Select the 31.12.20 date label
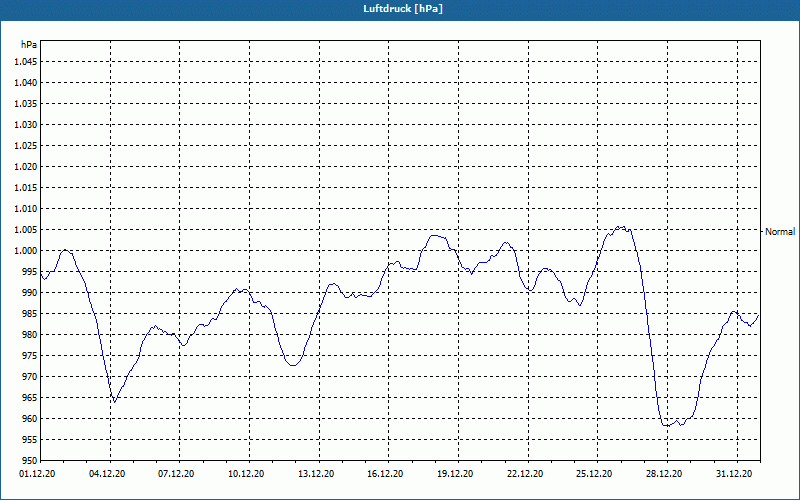800x500 pixels. (734, 474)
